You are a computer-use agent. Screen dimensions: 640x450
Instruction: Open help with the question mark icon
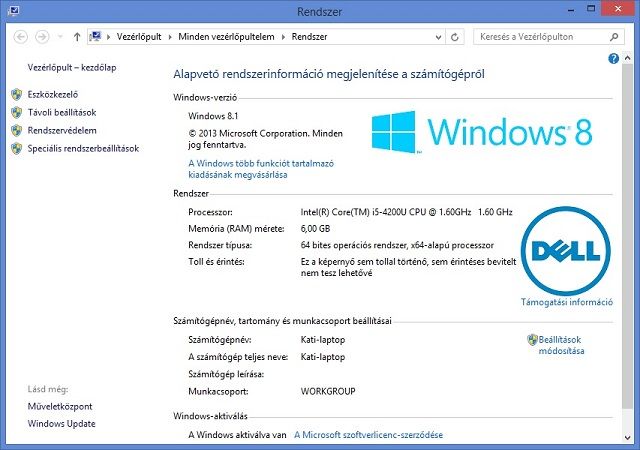point(613,58)
